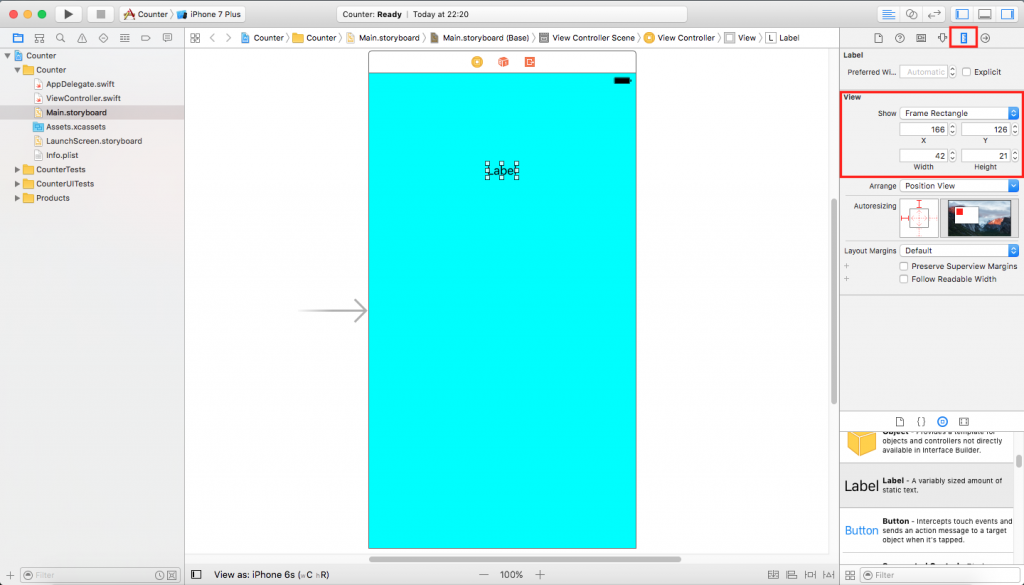Image resolution: width=1024 pixels, height=585 pixels.
Task: Open the Issue navigator warning icon
Action: tap(81, 38)
